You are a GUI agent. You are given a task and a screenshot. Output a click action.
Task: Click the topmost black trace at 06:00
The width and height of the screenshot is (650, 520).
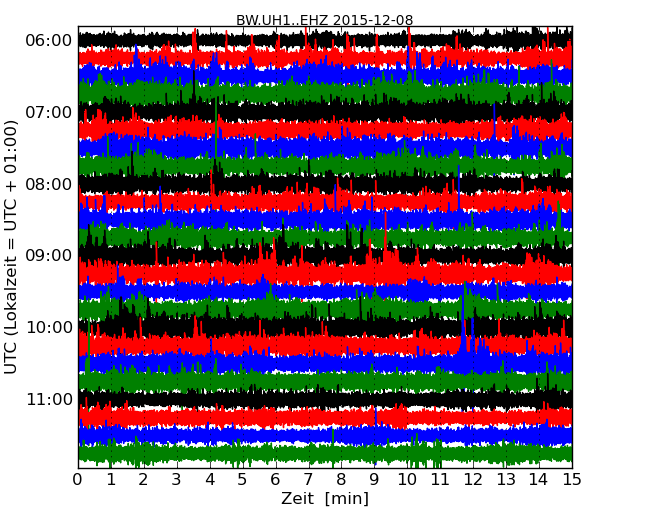pyautogui.click(x=325, y=40)
